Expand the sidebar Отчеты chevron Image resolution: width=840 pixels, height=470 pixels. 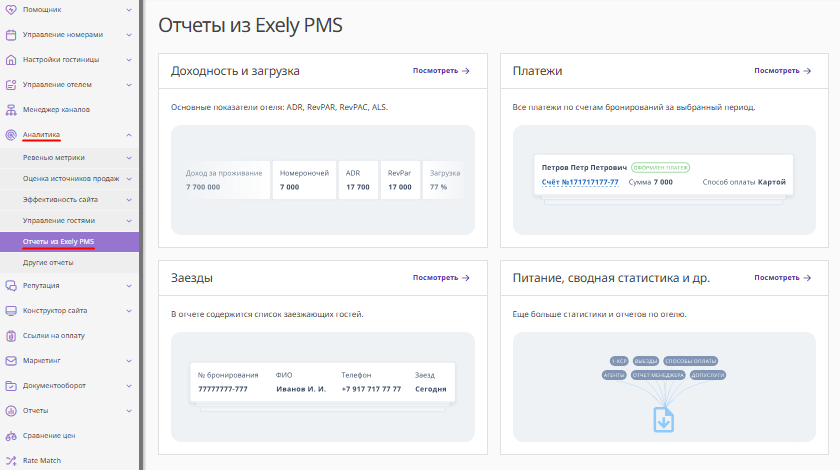[x=129, y=411]
